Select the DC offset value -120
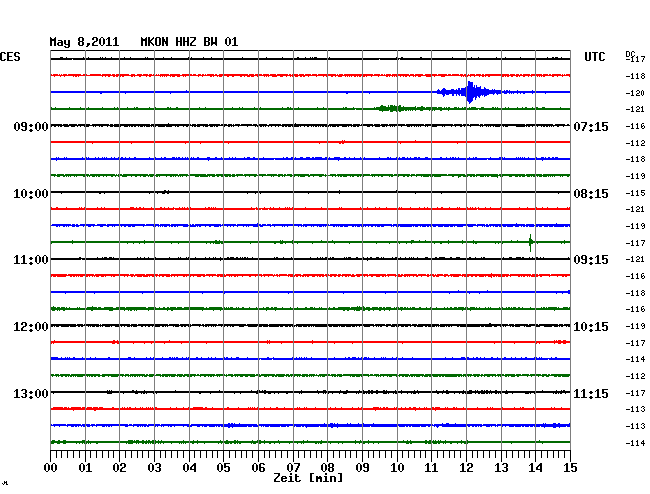Image resolution: width=650 pixels, height=494 pixels. tap(635, 93)
